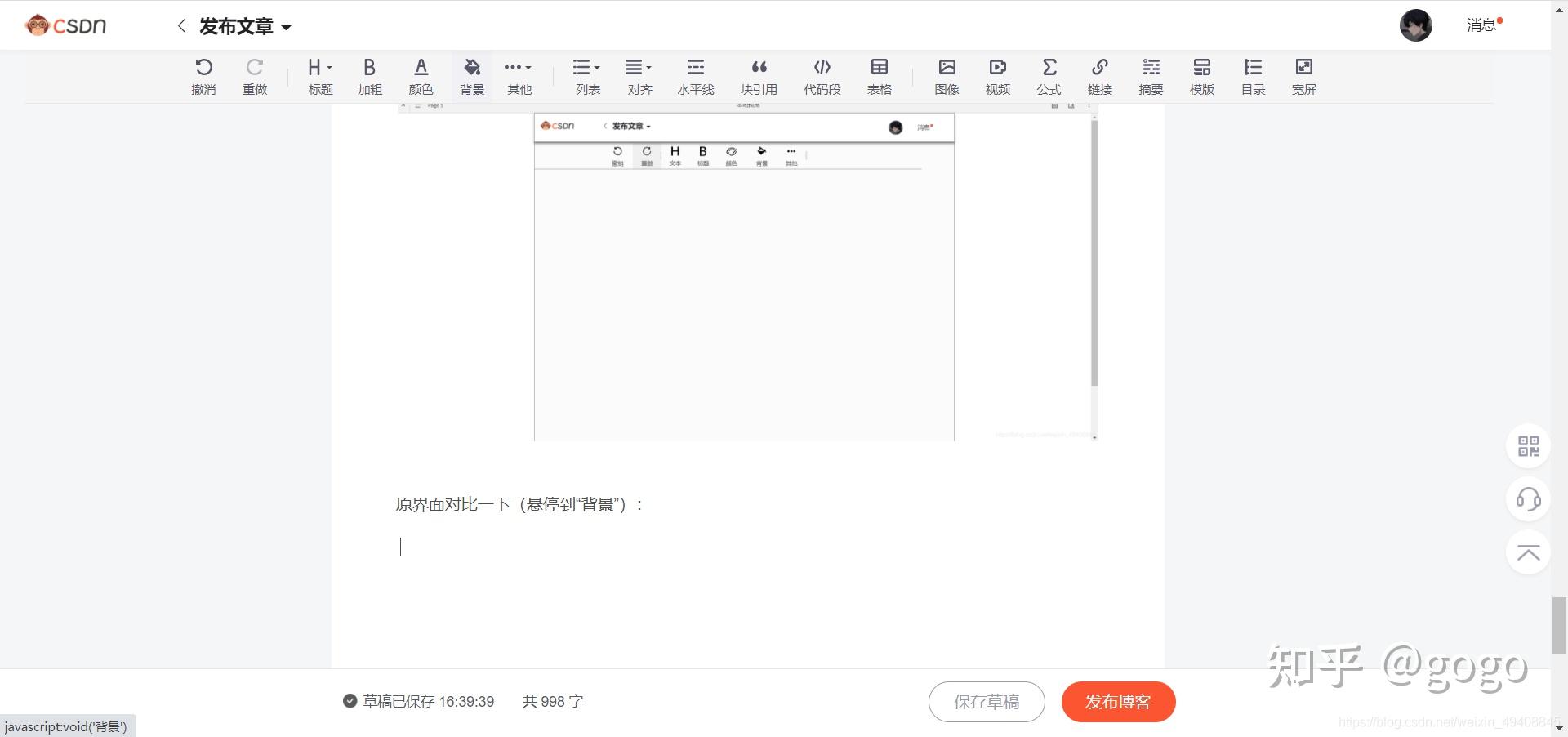Click the Undo (撤消) toolbar icon
Screen dimensions: 1568x737
203,77
